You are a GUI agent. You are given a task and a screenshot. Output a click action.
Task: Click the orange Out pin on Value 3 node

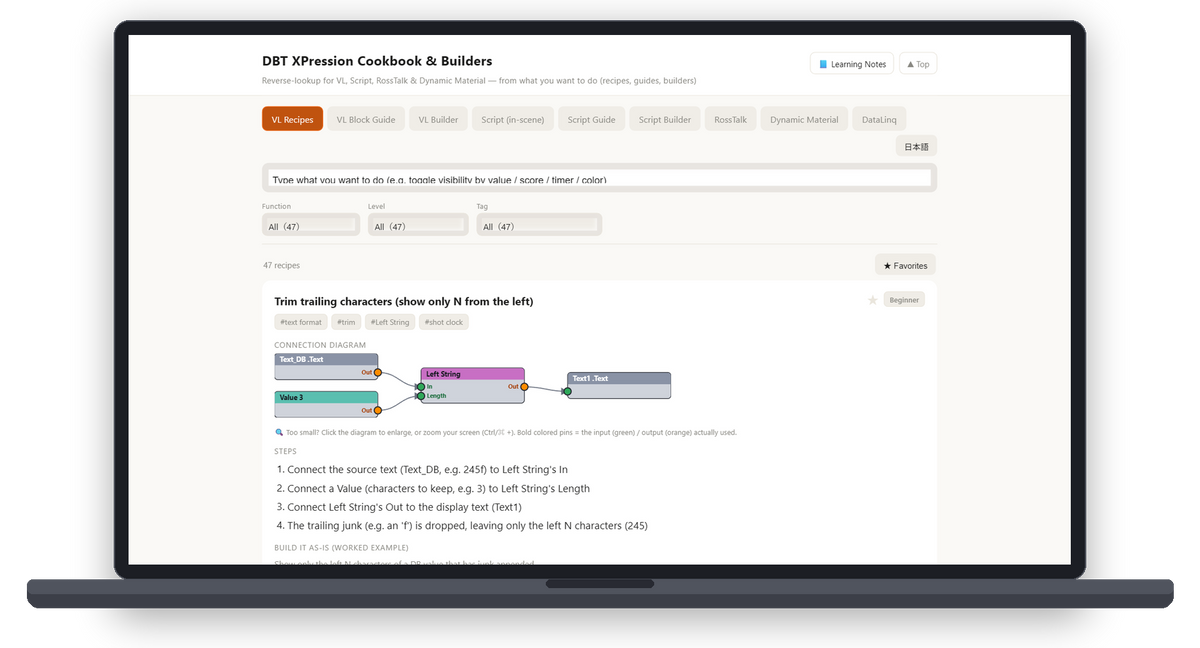[x=377, y=410]
